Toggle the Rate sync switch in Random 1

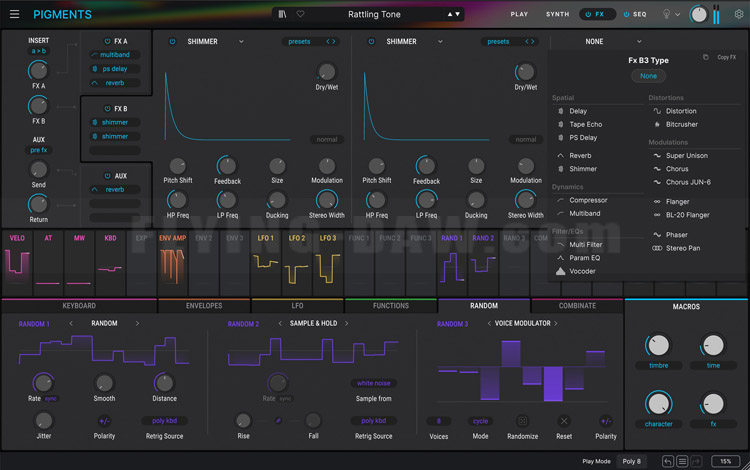tap(50, 398)
